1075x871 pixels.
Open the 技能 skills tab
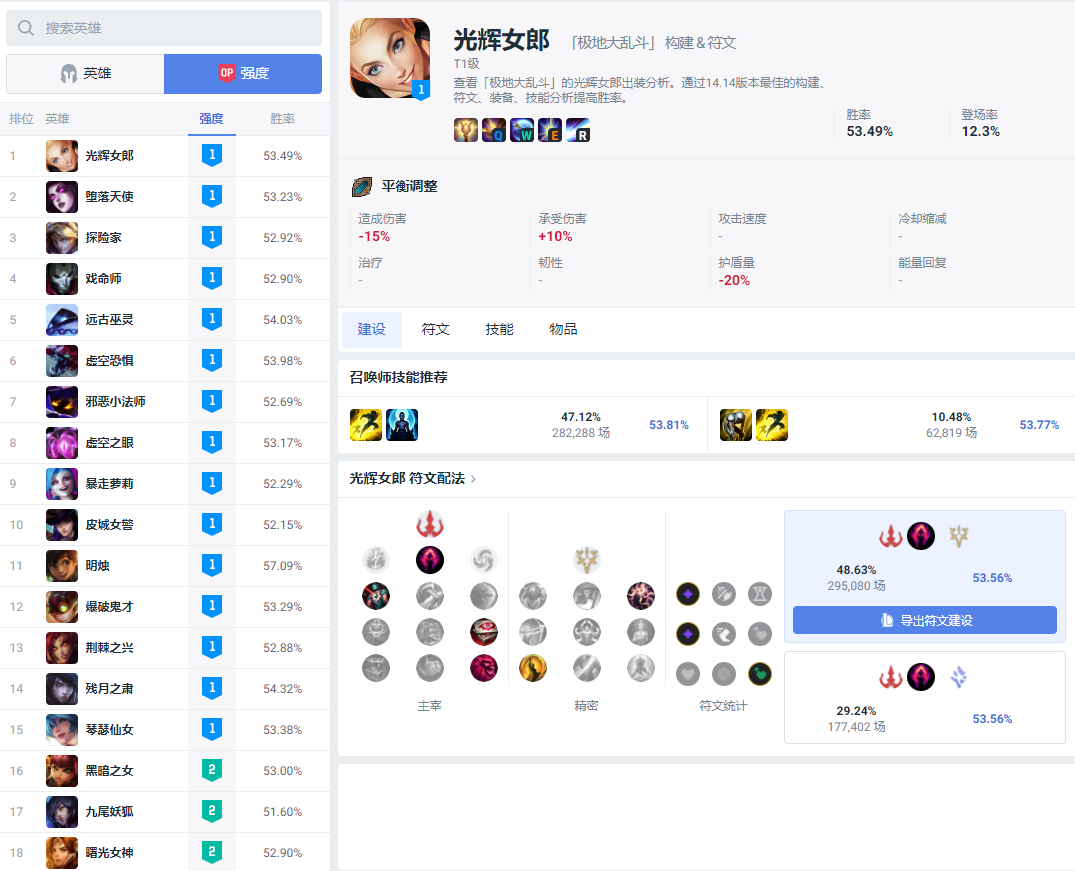click(499, 329)
